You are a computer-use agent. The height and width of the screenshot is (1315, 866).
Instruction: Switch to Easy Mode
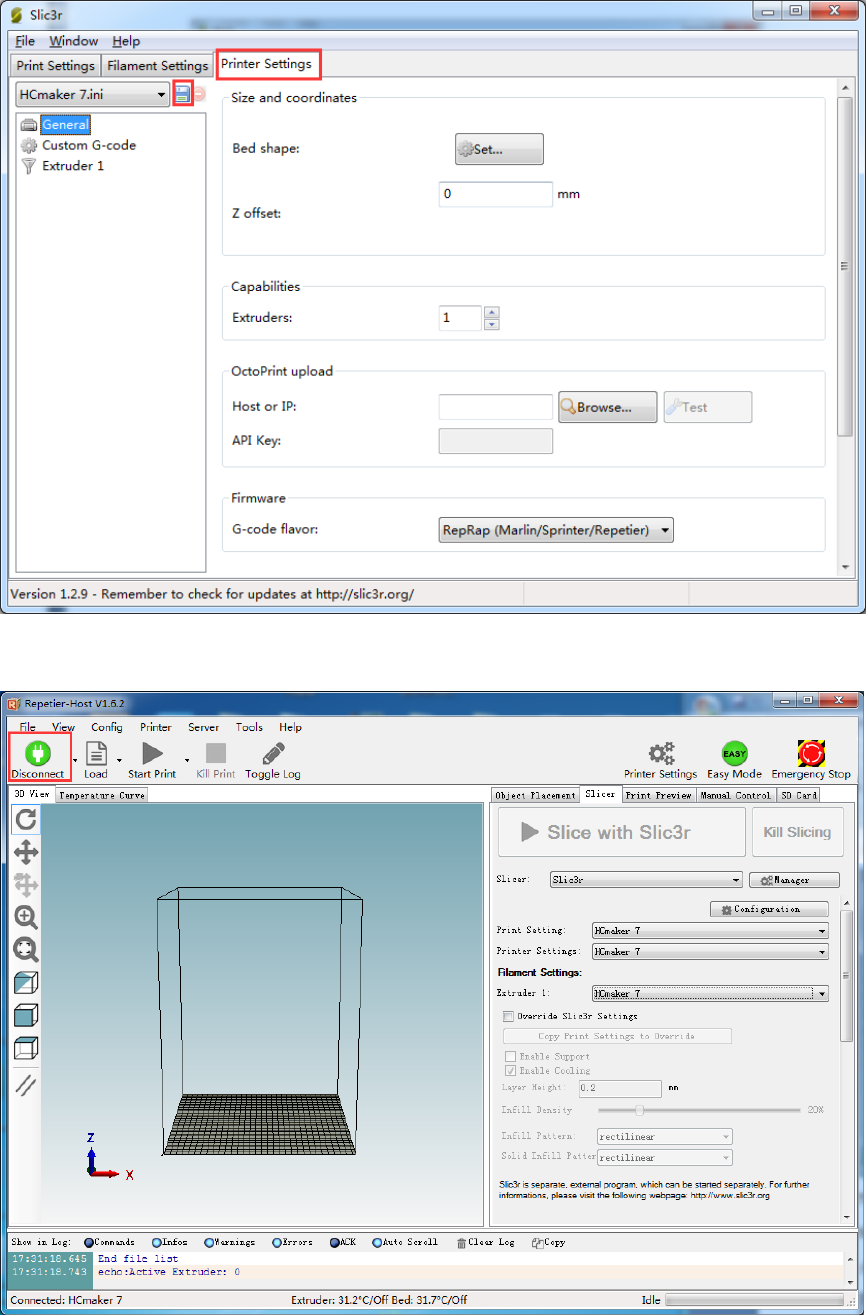pyautogui.click(x=735, y=753)
